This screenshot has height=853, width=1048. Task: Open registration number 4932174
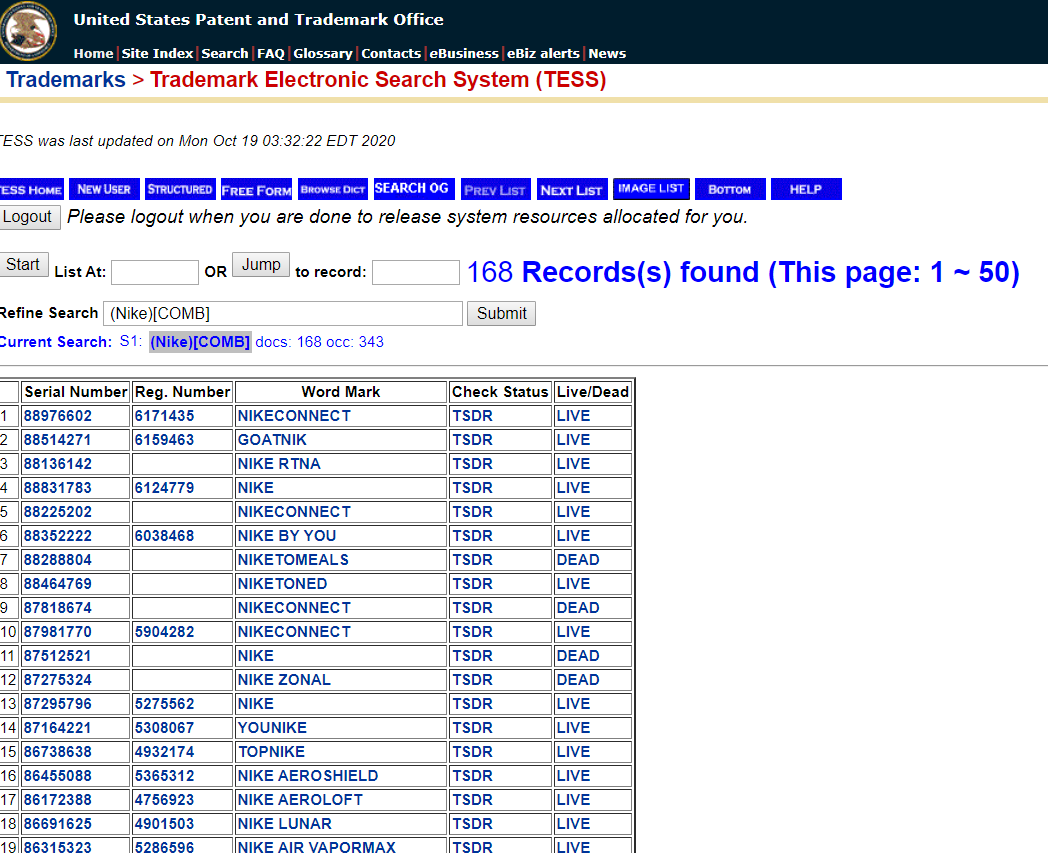164,753
